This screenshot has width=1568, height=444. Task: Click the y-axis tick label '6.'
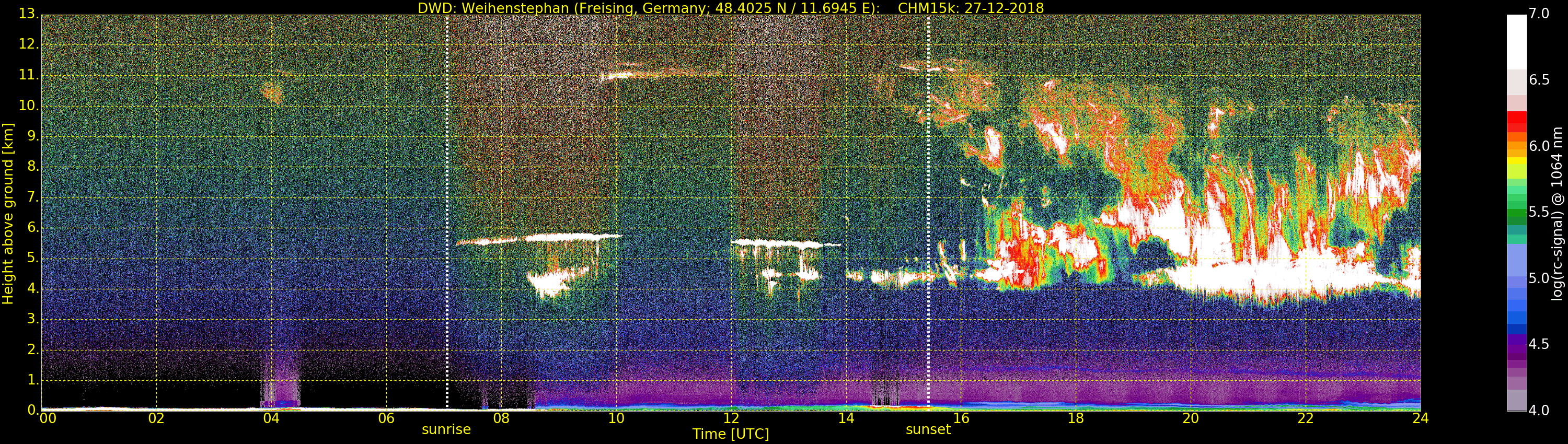click(33, 227)
